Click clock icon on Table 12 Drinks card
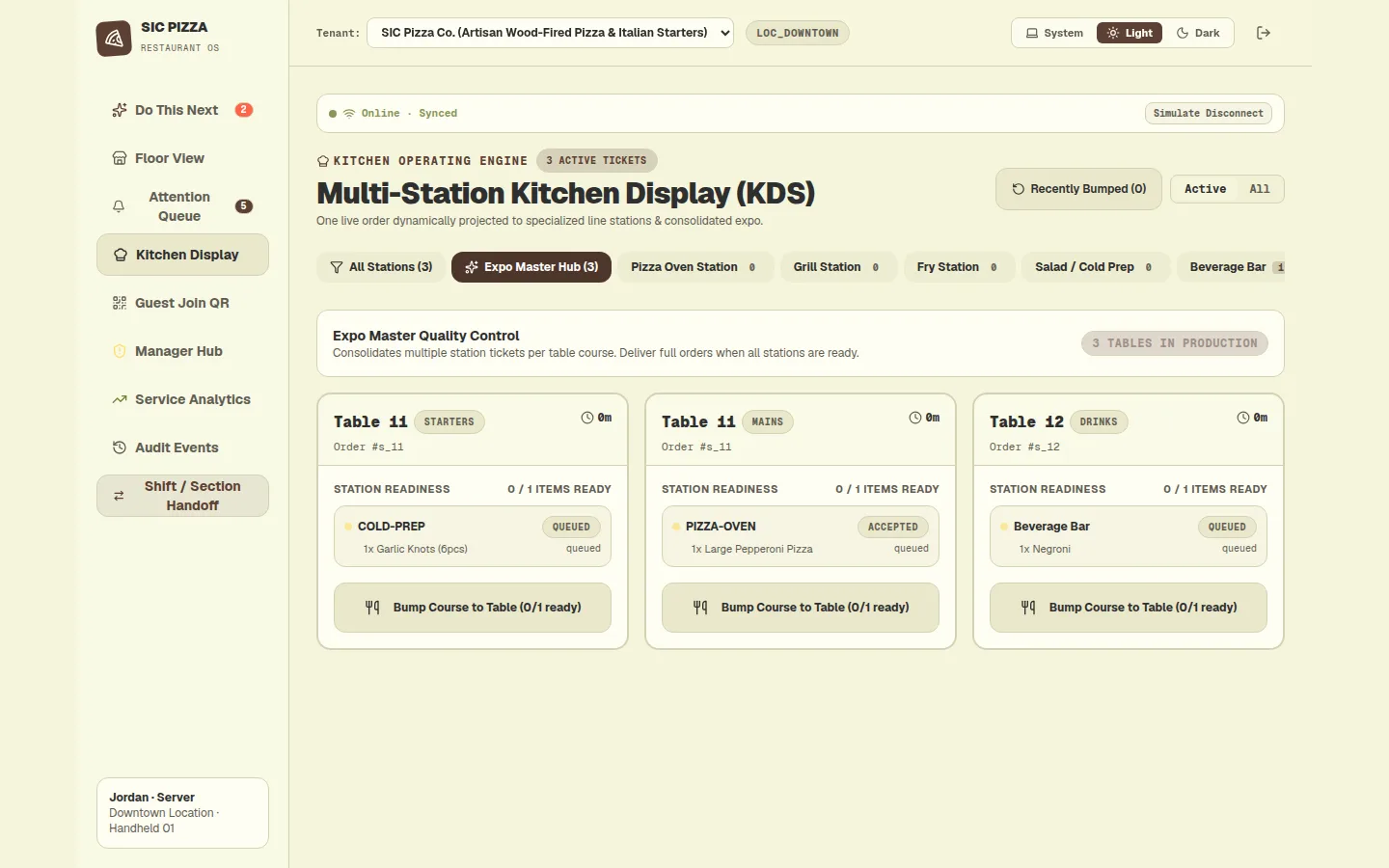This screenshot has width=1389, height=868. (x=1243, y=418)
